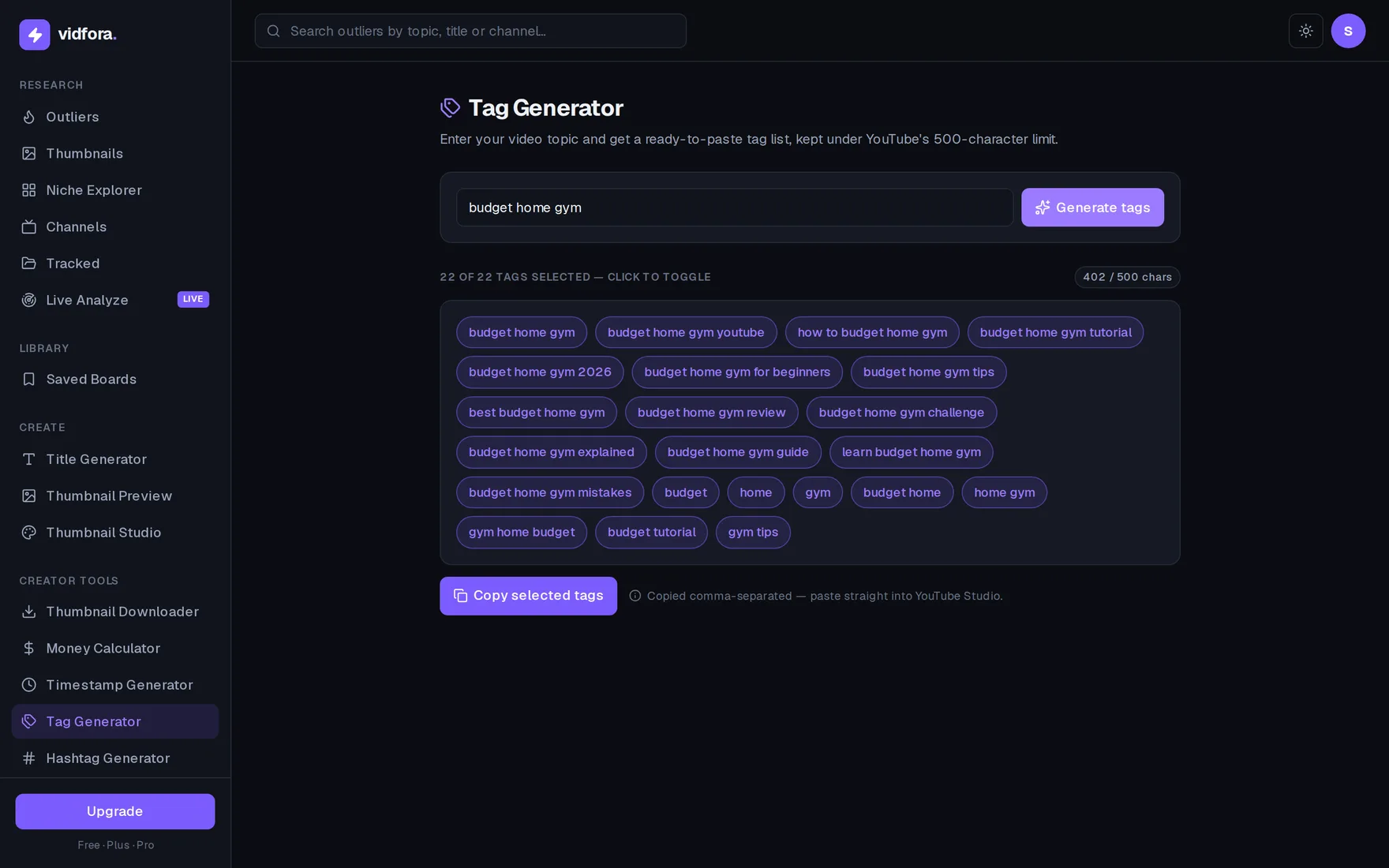The height and width of the screenshot is (868, 1389).
Task: Toggle the 'home gym' tag
Action: (x=1004, y=492)
